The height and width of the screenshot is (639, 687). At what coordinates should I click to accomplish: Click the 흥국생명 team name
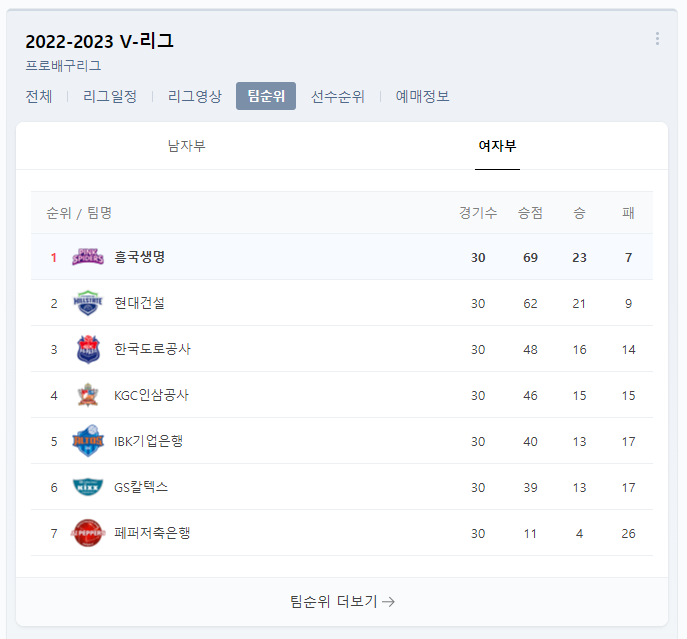click(139, 257)
